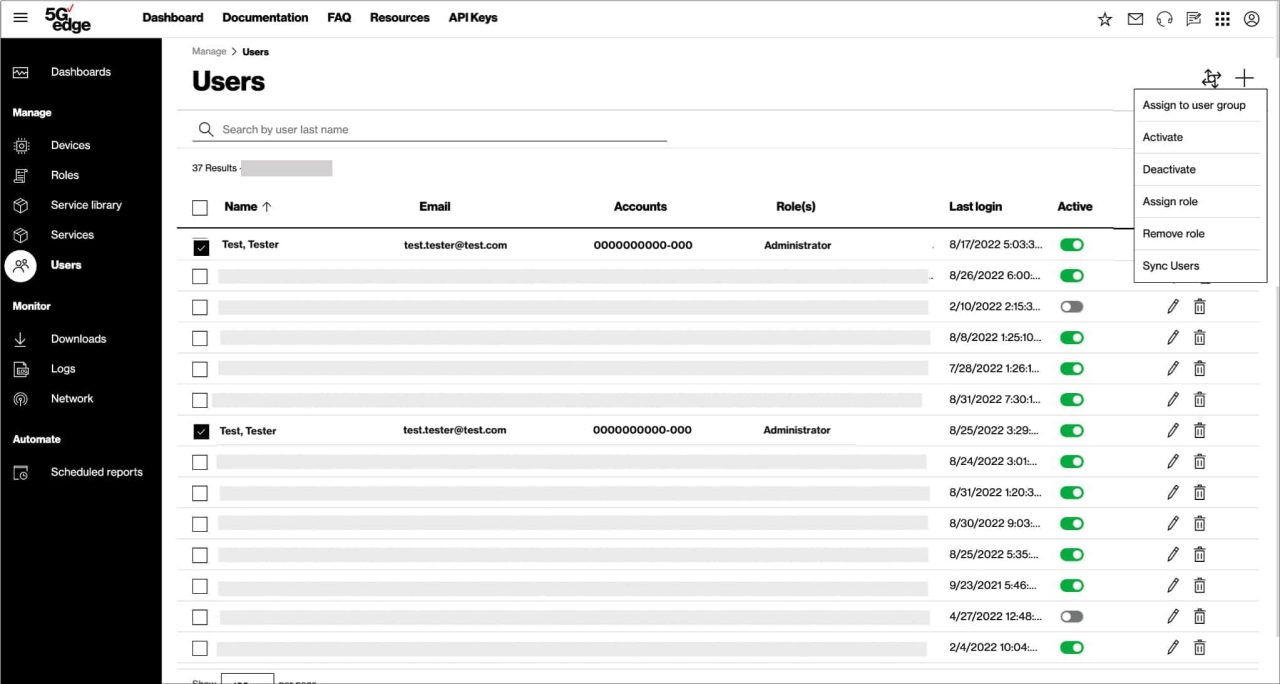
Task: Open the hamburger navigation menu
Action: click(20, 18)
